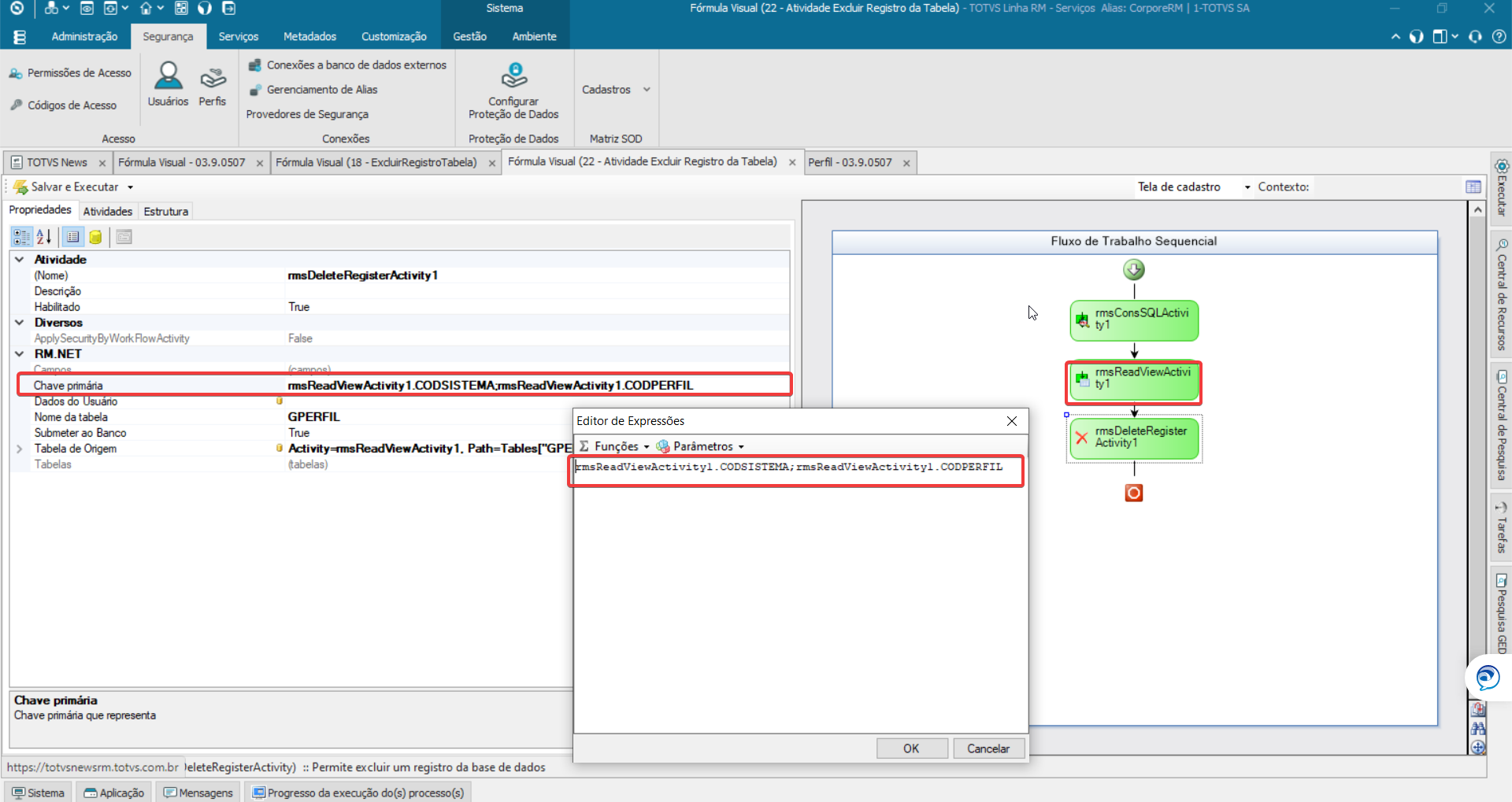Click OK in the Editor de Expressões
The height and width of the screenshot is (802, 1512).
tap(911, 748)
